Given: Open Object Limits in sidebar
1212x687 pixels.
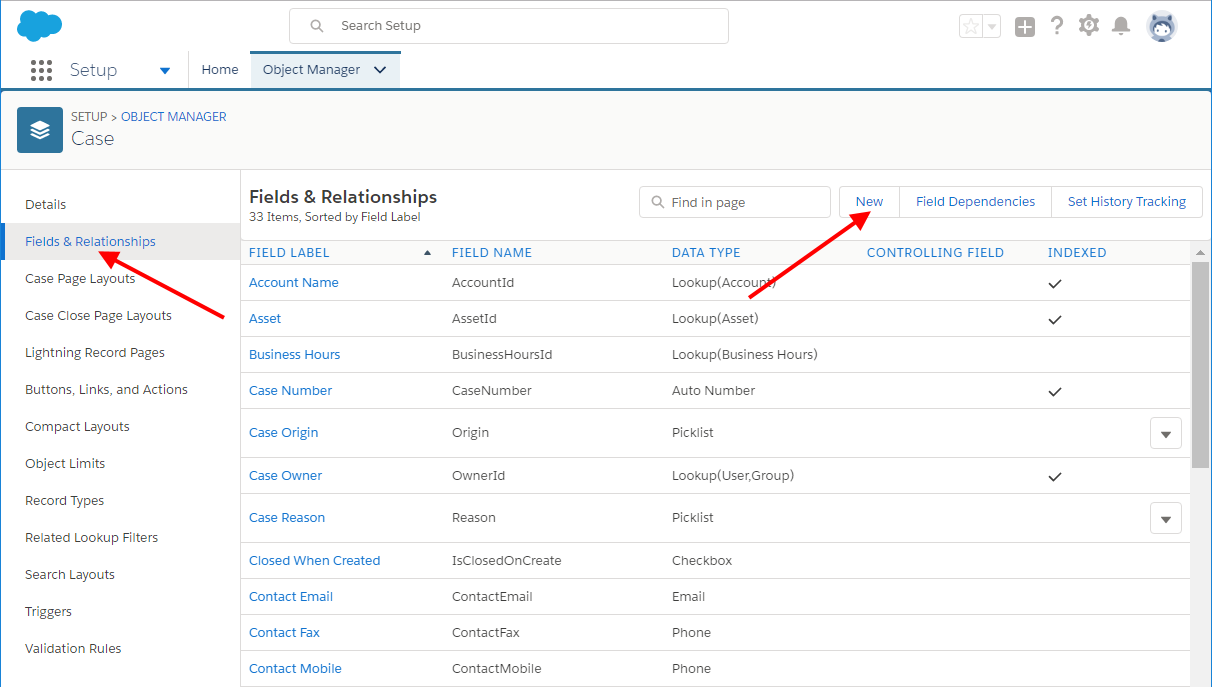Looking at the screenshot, I should [x=65, y=463].
